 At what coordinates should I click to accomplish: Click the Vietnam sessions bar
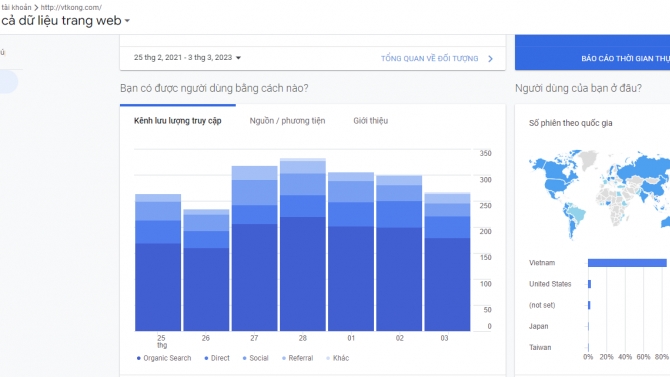[x=627, y=263]
